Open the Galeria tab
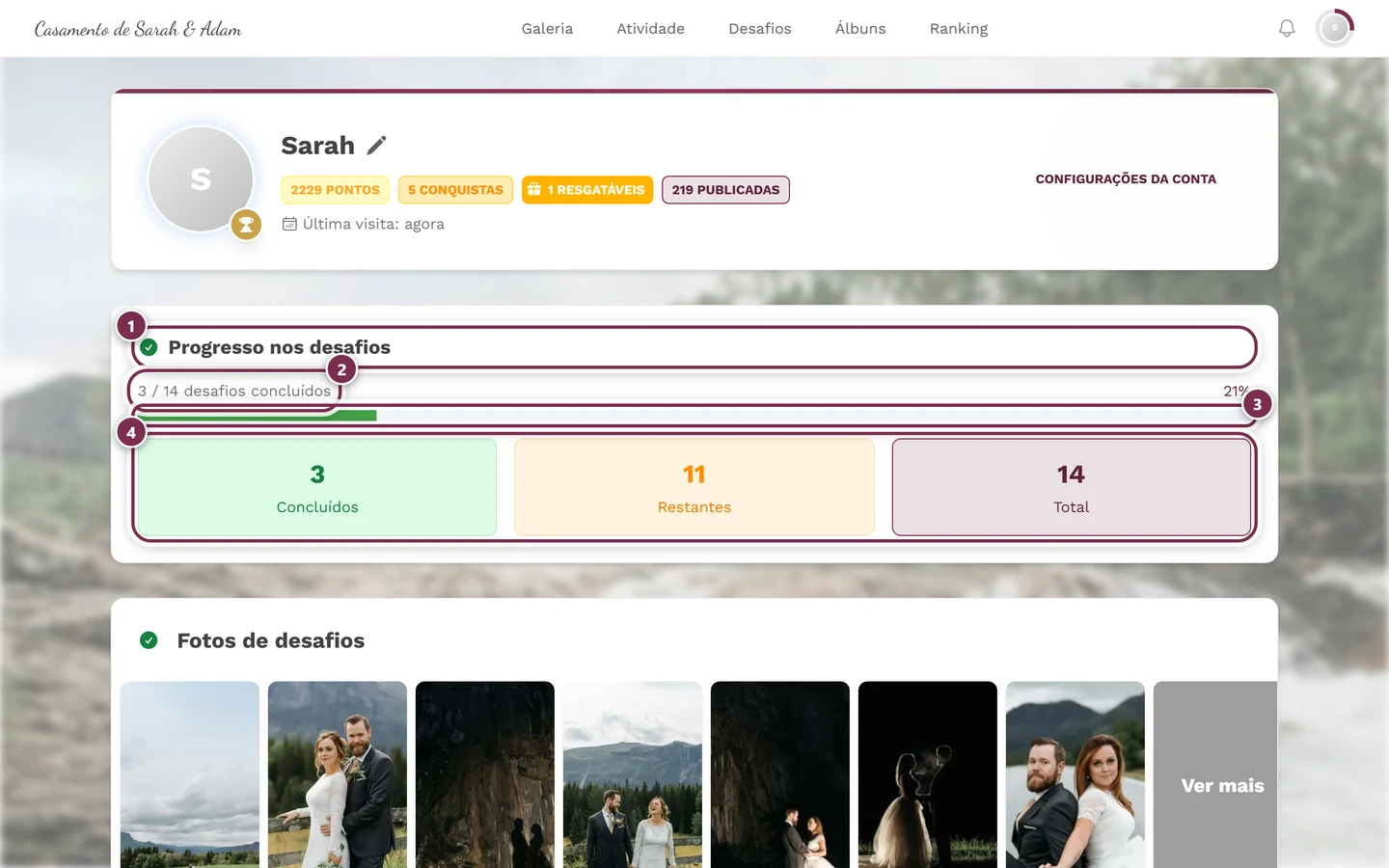This screenshot has height=868, width=1389. pyautogui.click(x=547, y=29)
